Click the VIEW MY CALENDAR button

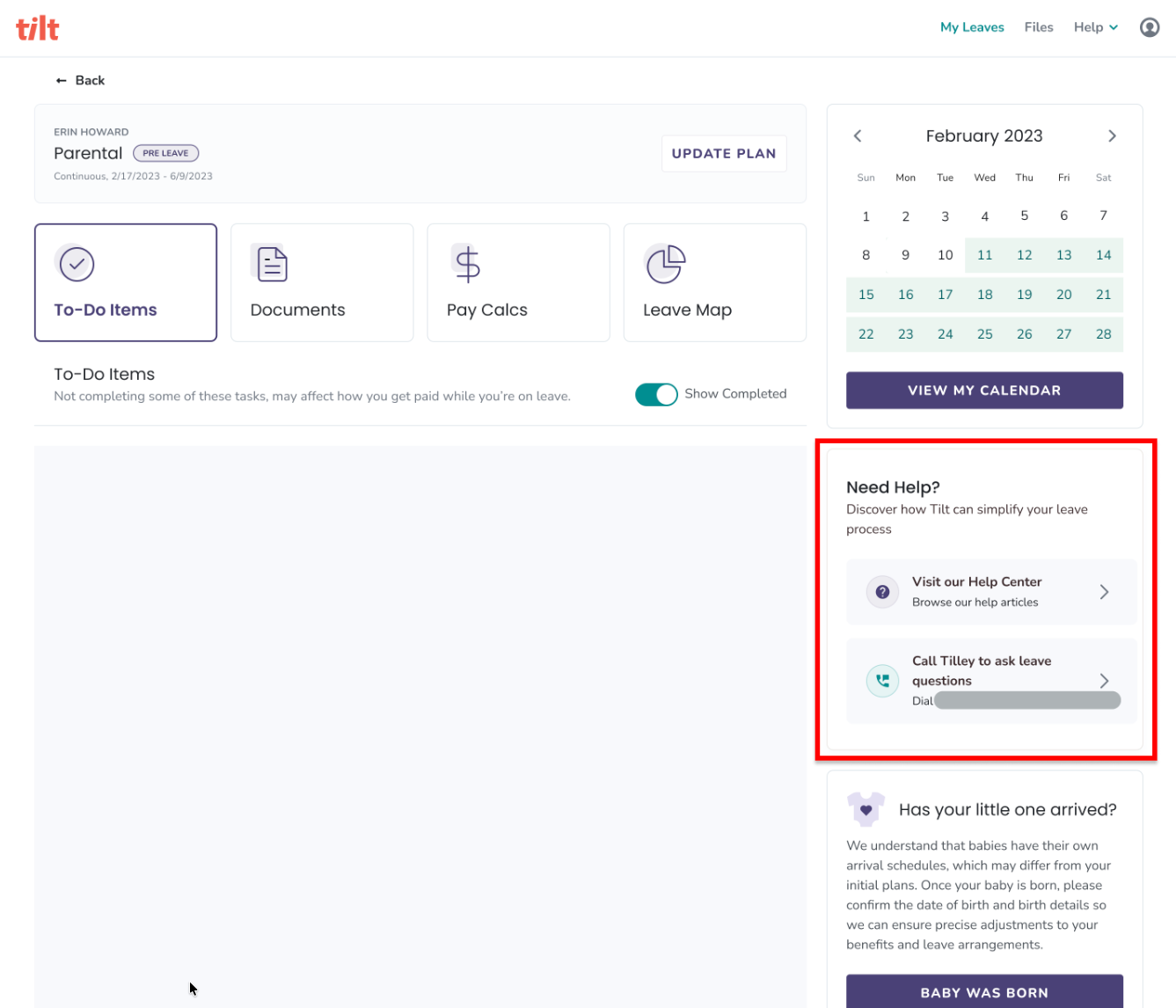coord(984,391)
